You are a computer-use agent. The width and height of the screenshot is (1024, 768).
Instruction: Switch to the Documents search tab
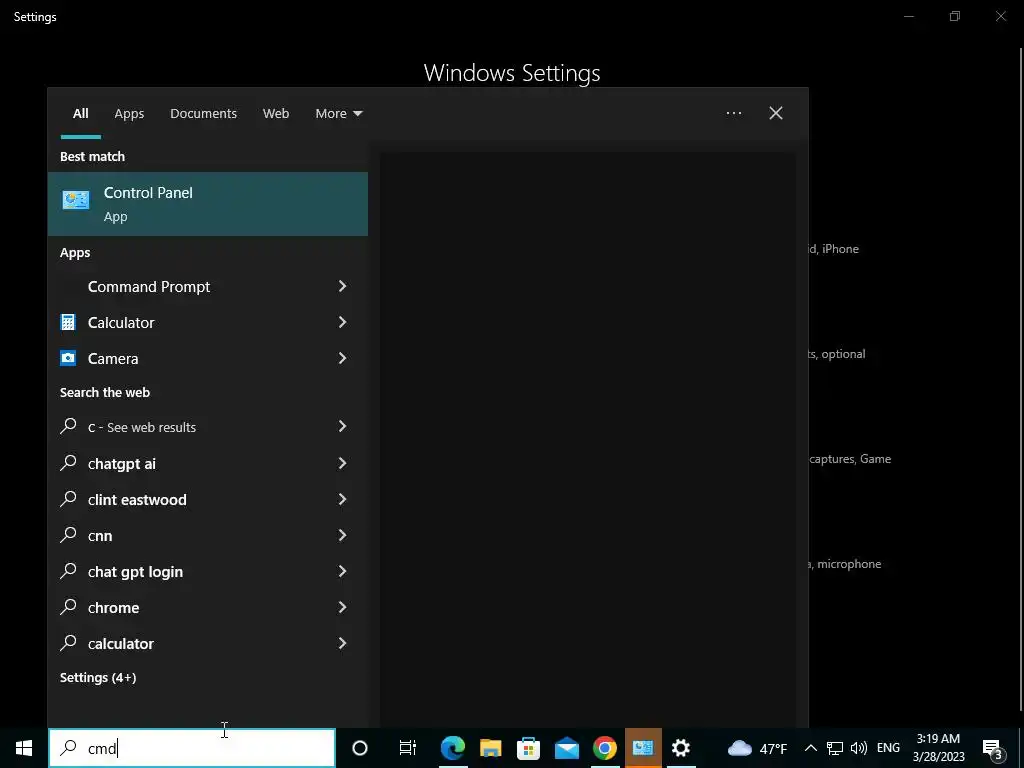point(203,114)
